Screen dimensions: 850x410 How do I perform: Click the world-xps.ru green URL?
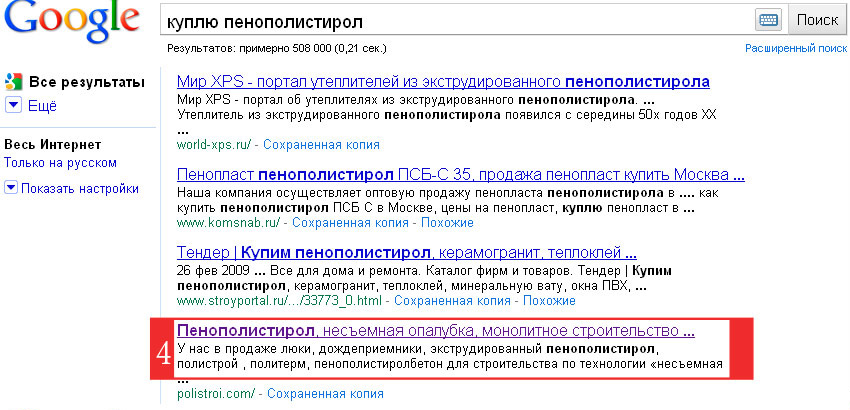pyautogui.click(x=214, y=145)
